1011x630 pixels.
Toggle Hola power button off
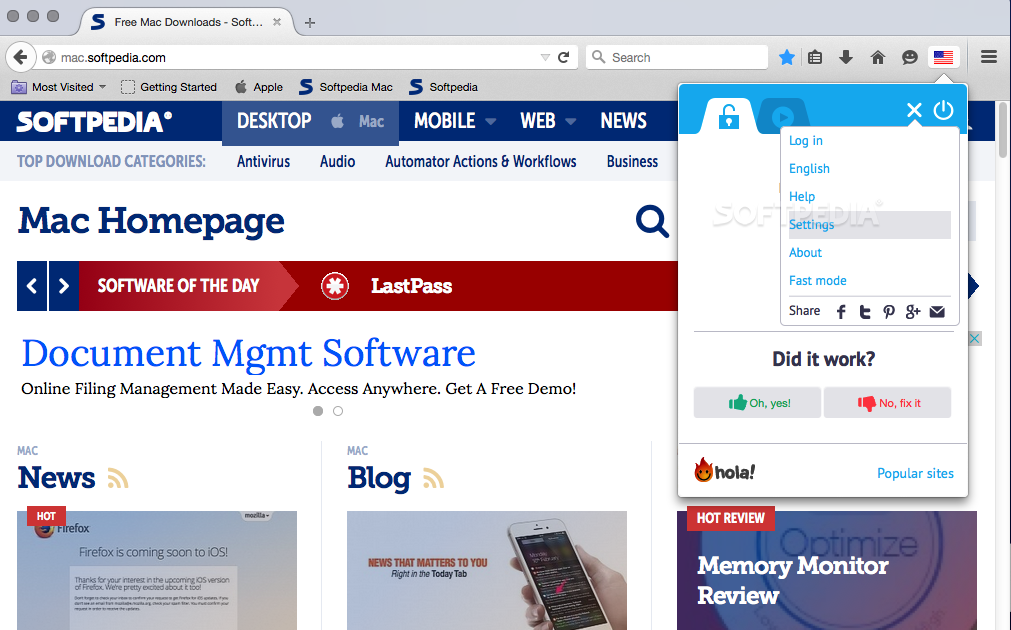pos(943,110)
